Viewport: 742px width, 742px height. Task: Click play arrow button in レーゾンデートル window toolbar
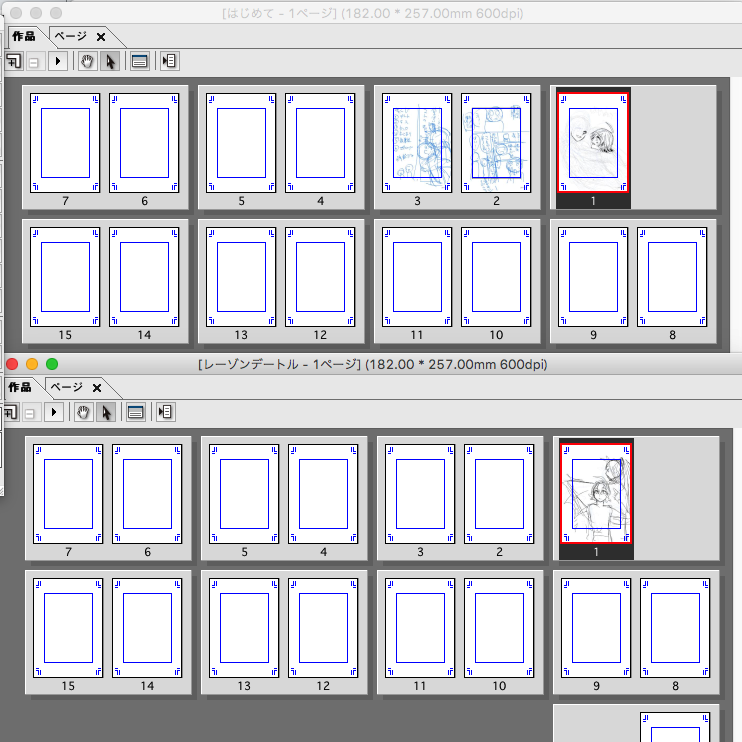coord(54,413)
